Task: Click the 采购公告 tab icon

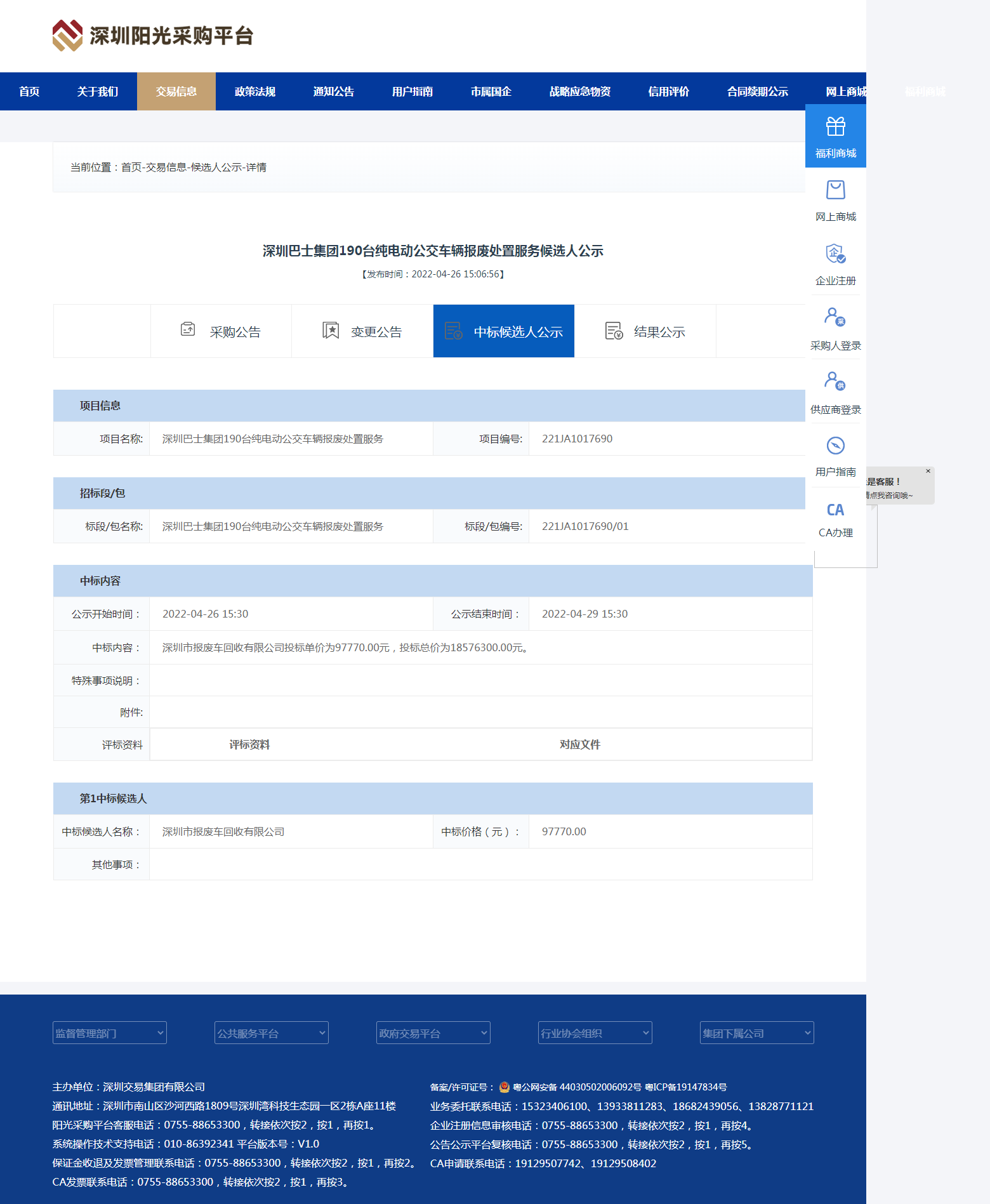Action: (x=188, y=329)
